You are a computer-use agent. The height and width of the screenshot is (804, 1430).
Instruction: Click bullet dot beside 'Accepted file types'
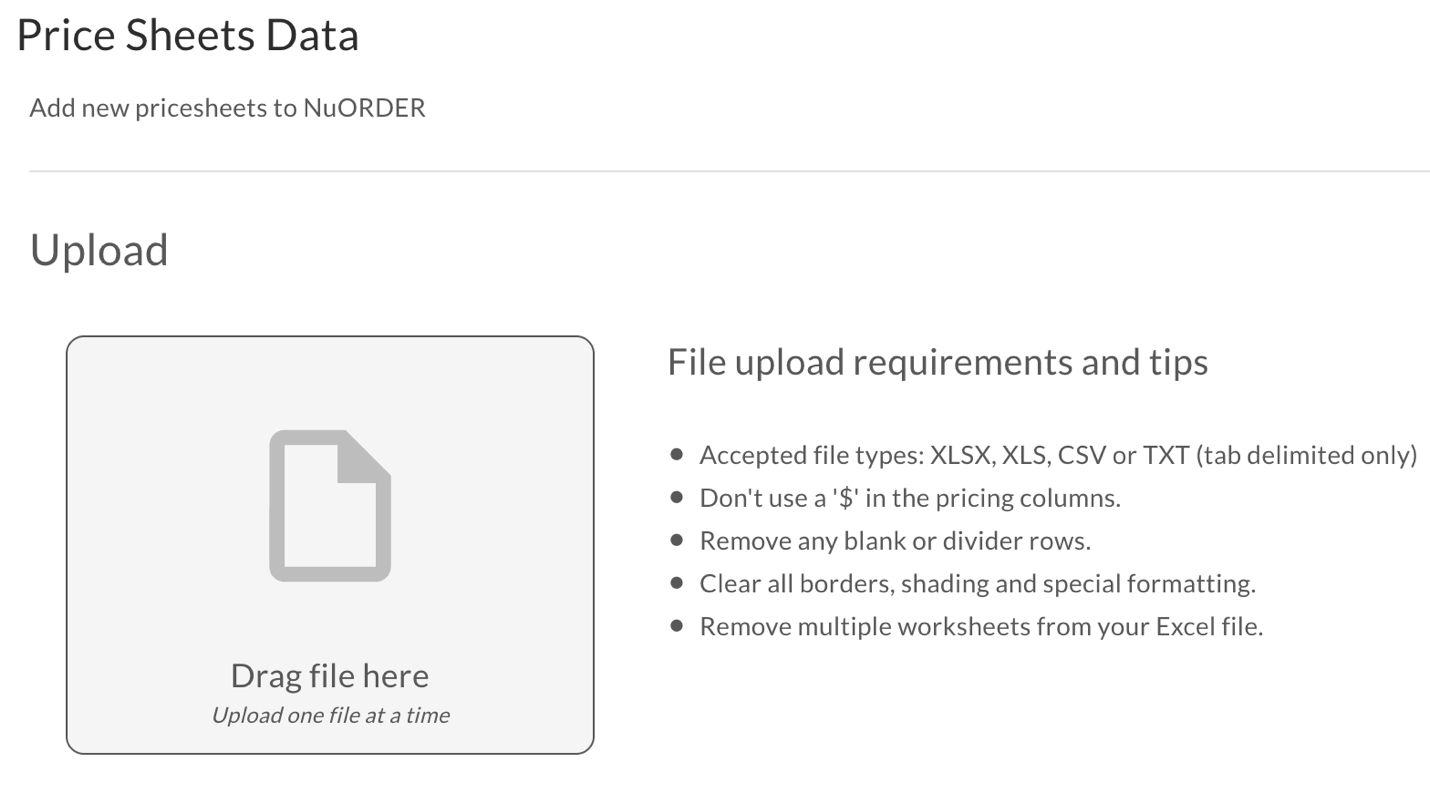[677, 455]
